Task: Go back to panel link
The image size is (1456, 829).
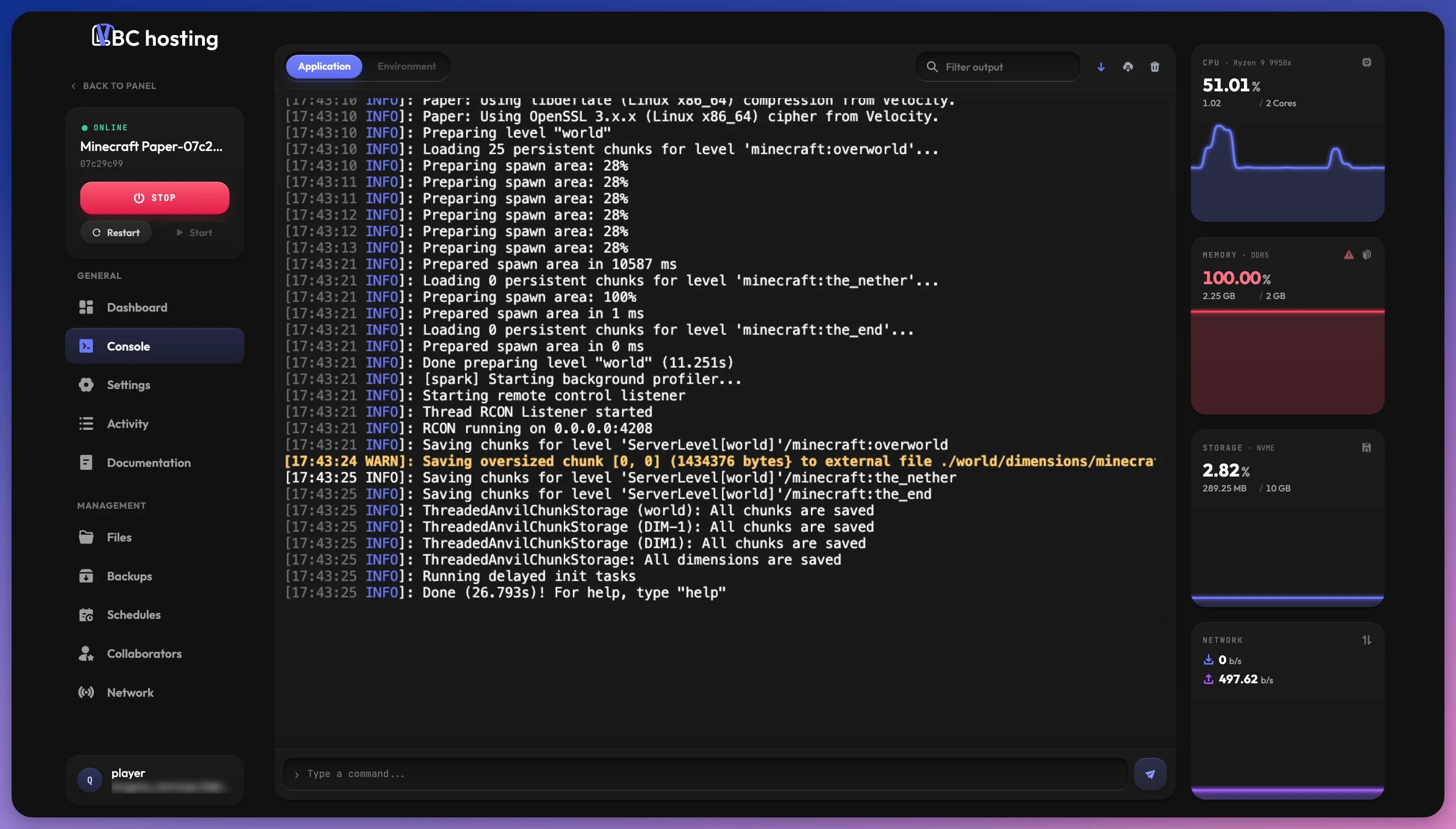Action: click(113, 86)
